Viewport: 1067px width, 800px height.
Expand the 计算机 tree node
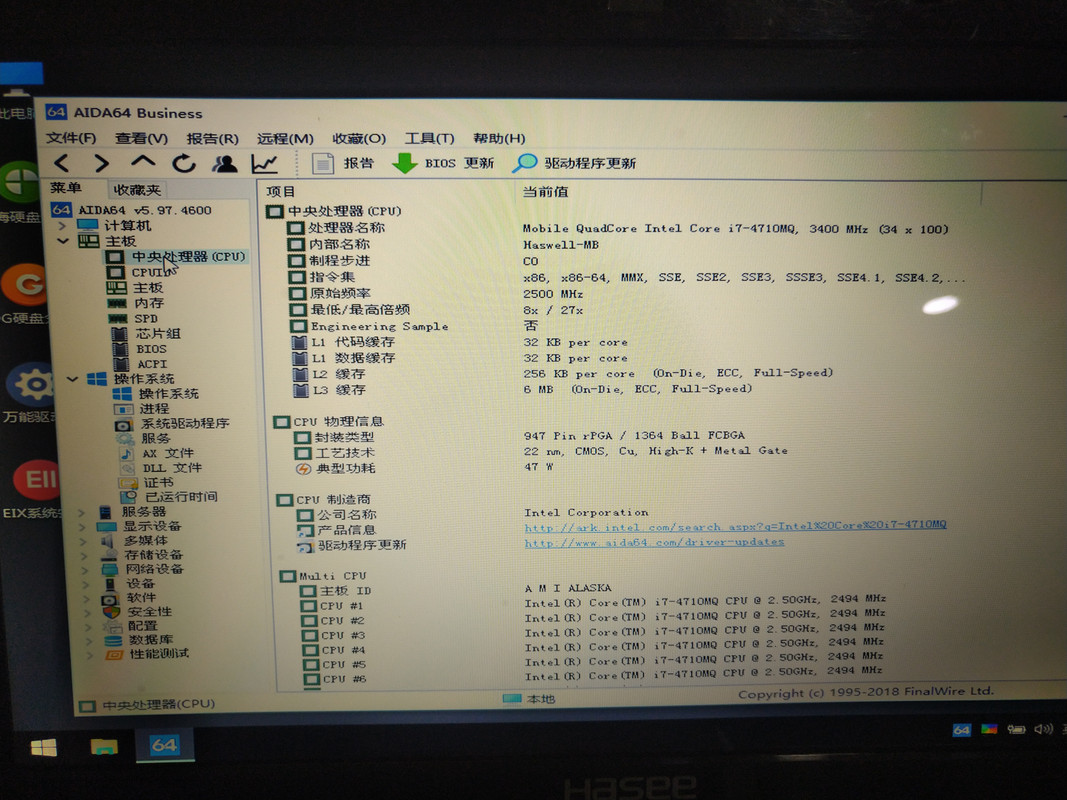pyautogui.click(x=62, y=225)
